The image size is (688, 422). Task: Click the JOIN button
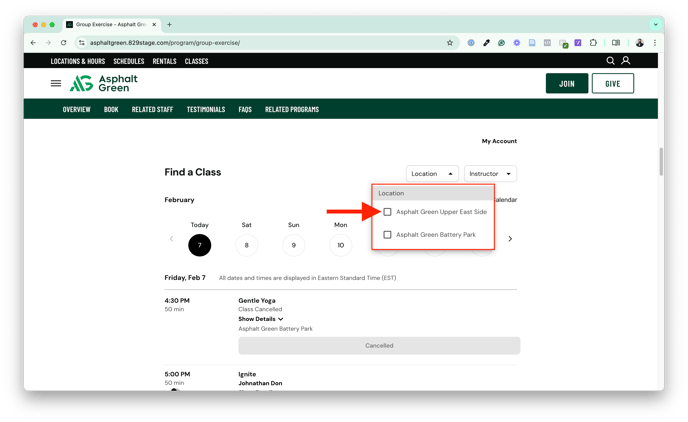(567, 83)
